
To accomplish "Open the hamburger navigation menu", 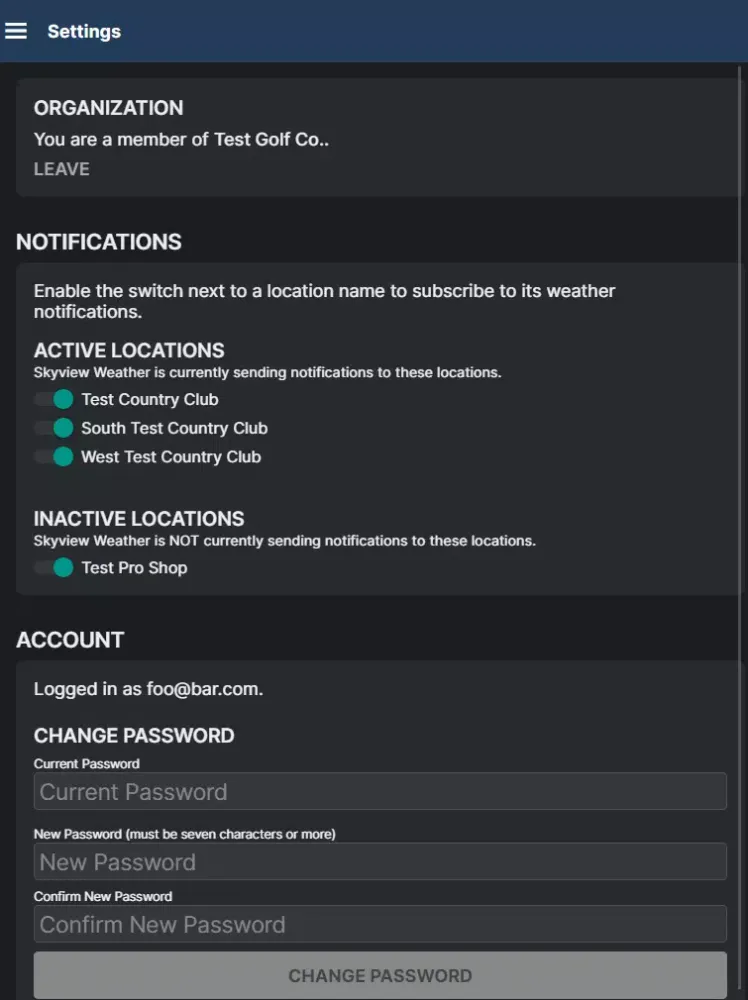I will click(x=16, y=31).
